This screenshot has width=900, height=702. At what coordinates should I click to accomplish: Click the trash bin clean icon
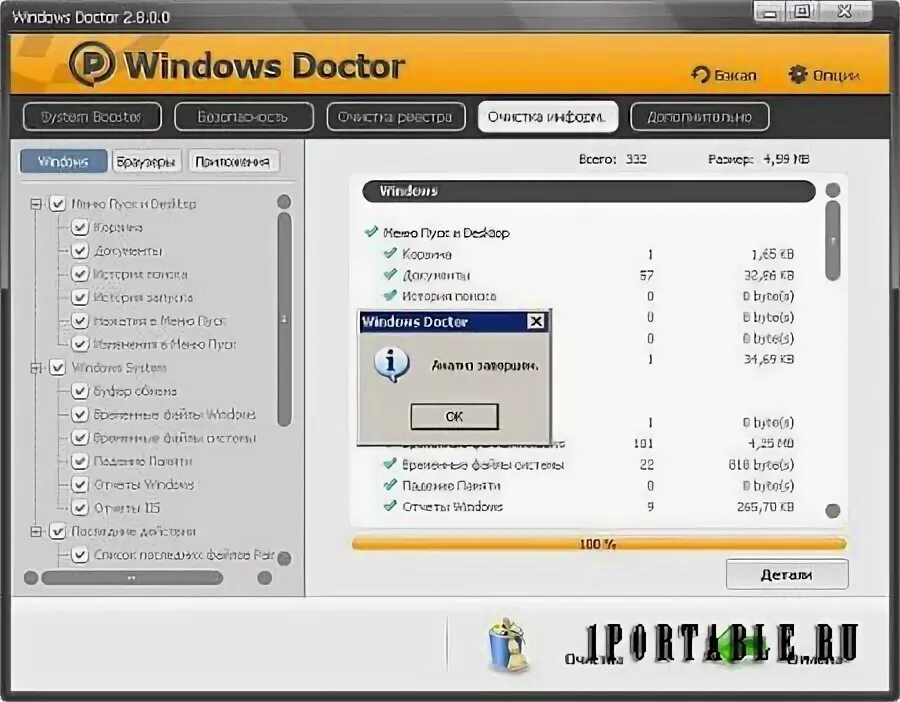click(507, 645)
